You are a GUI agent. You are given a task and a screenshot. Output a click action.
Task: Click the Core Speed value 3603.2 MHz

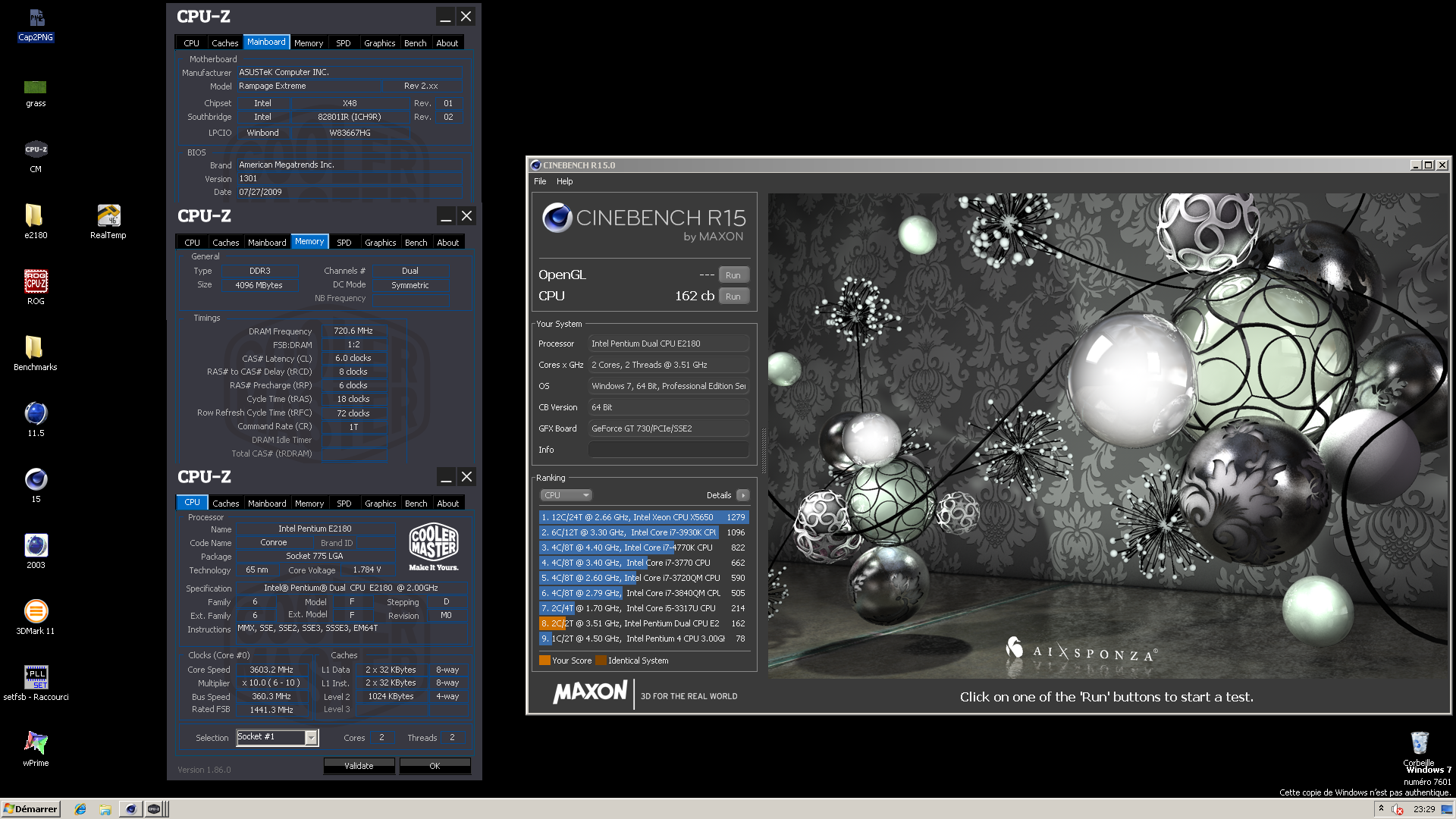point(271,670)
